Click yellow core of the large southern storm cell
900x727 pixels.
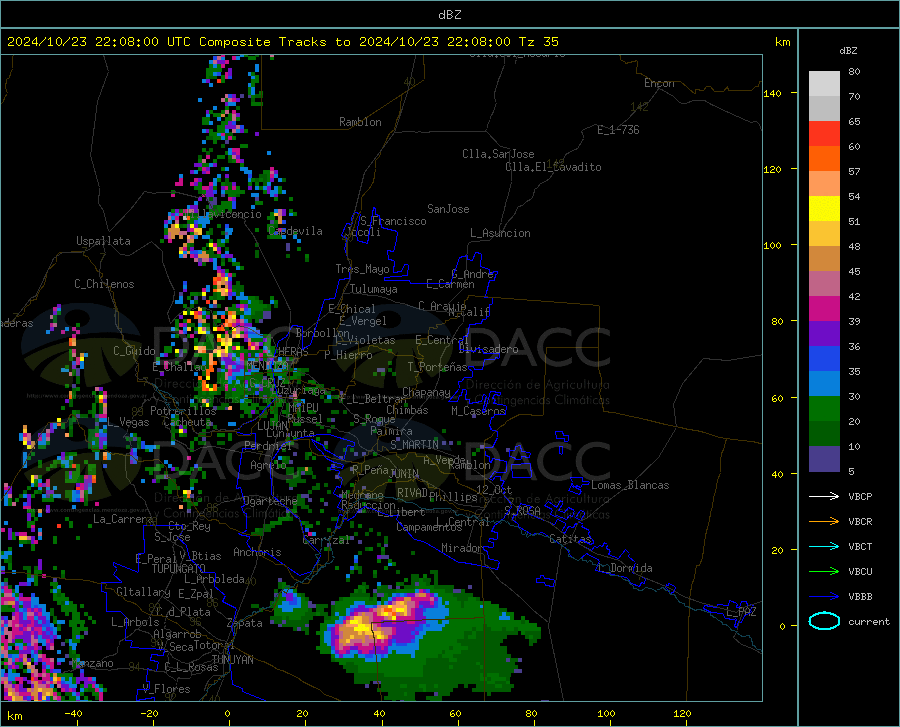point(359,627)
